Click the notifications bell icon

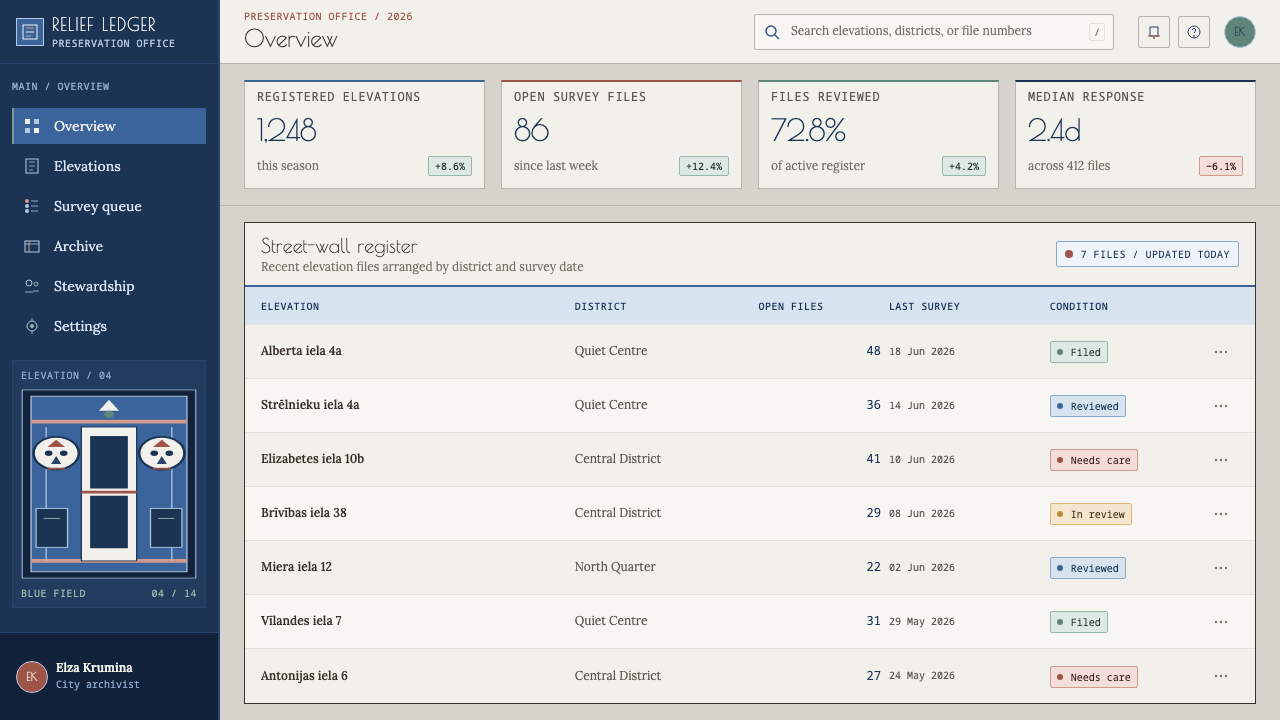pos(1154,32)
